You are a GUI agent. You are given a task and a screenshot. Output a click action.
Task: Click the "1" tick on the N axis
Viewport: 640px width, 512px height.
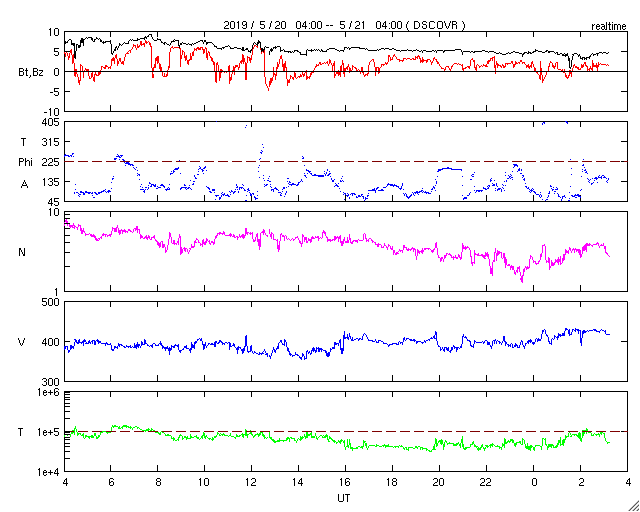point(57,292)
